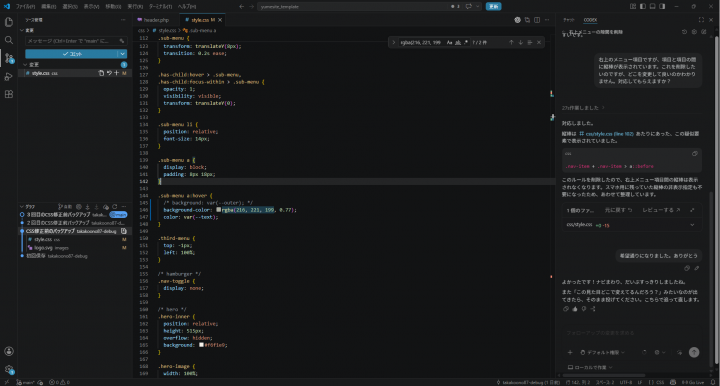Open the Terminal menu
The width and height of the screenshot is (720, 386).
pos(160,6)
